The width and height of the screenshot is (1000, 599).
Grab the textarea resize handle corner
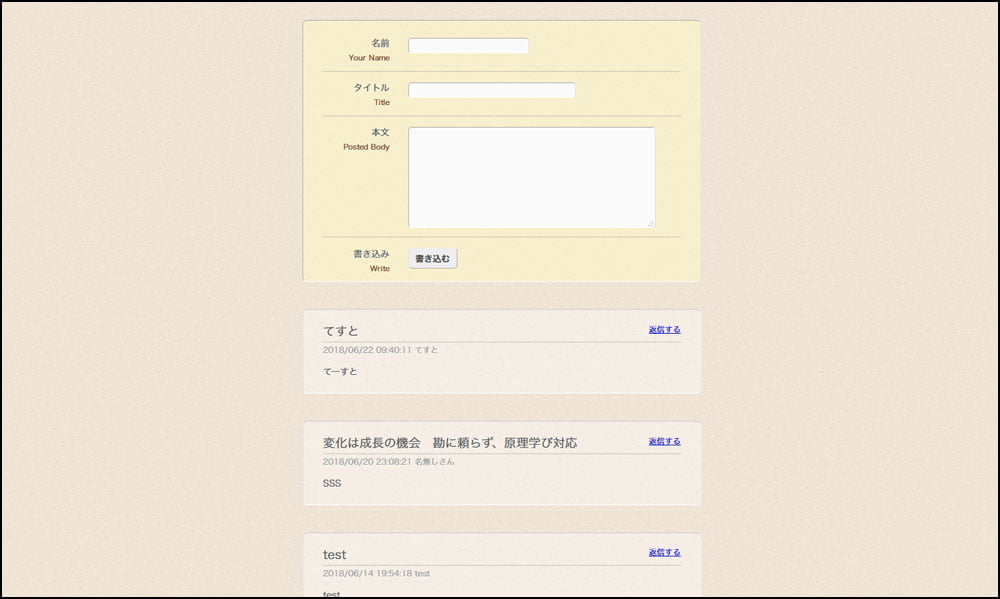[651, 223]
